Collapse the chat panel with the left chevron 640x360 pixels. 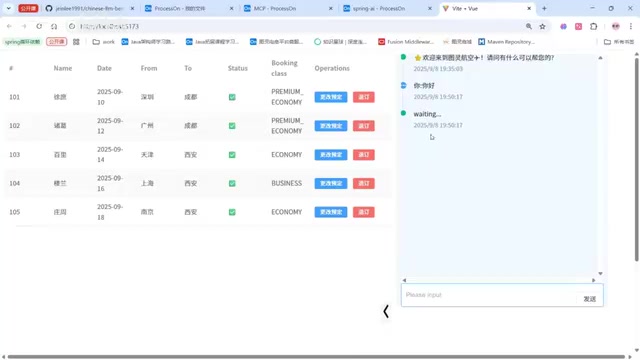pos(386,311)
